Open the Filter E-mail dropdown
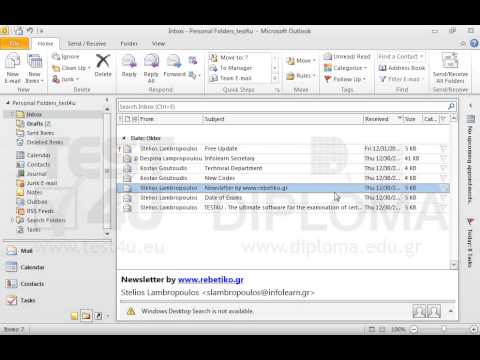 (401, 79)
